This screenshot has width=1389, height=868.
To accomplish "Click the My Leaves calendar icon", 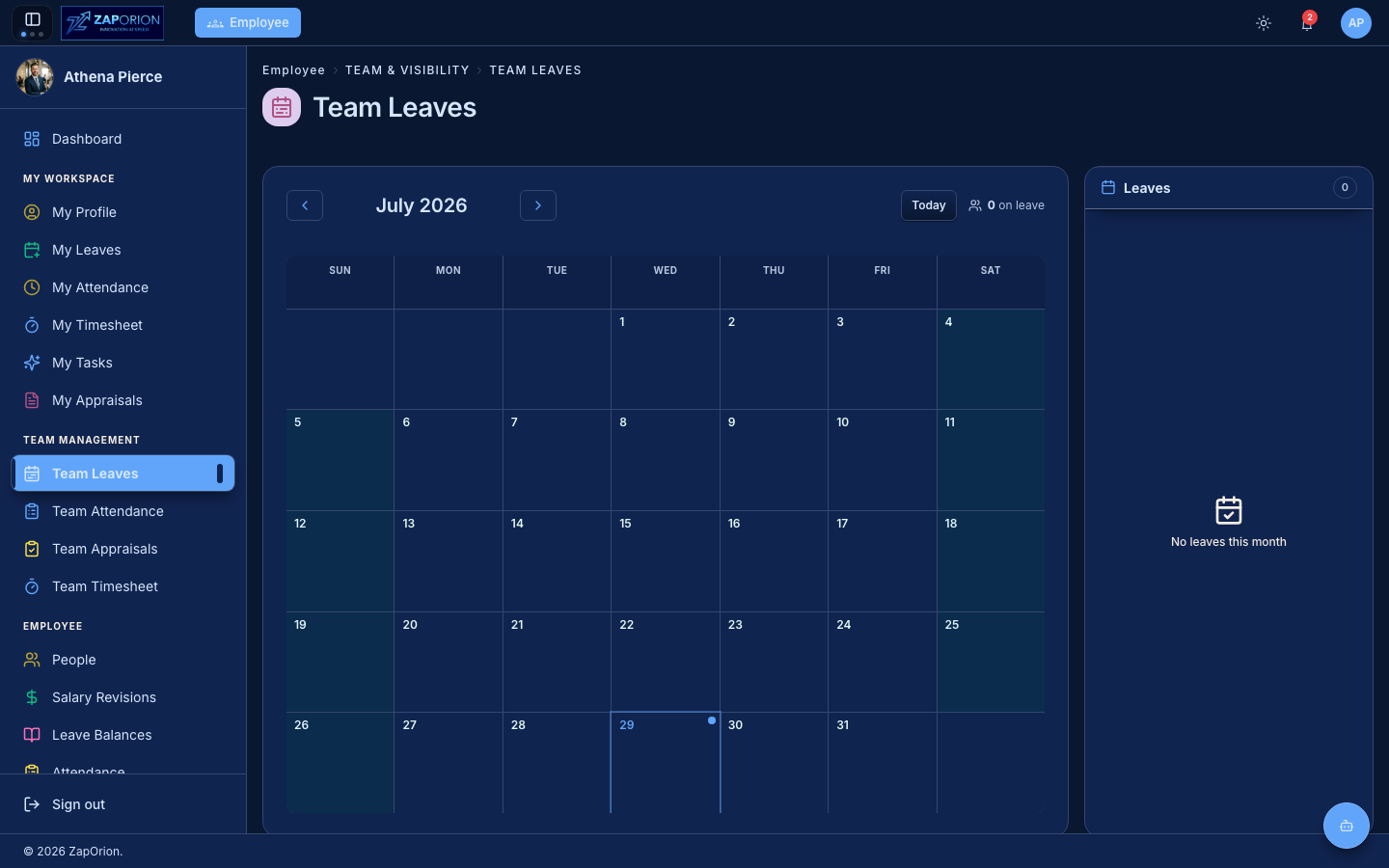I will tap(32, 250).
